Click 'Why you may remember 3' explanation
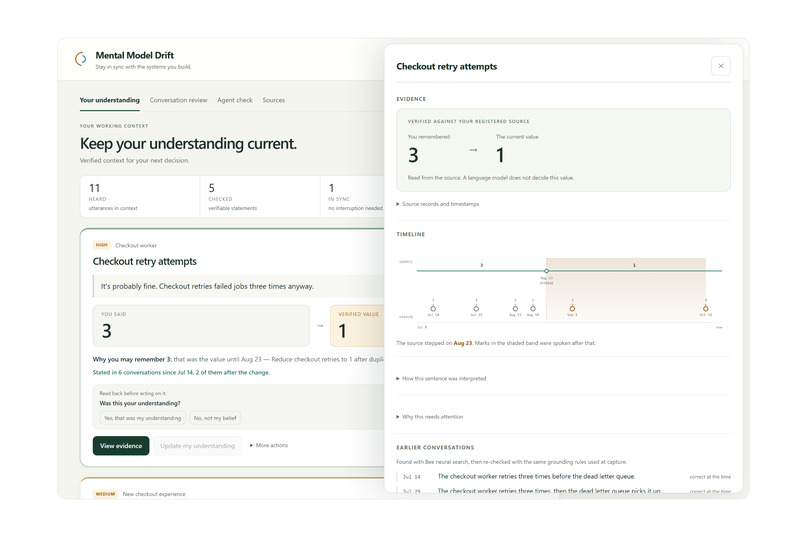This screenshot has width=806, height=537. point(238,359)
